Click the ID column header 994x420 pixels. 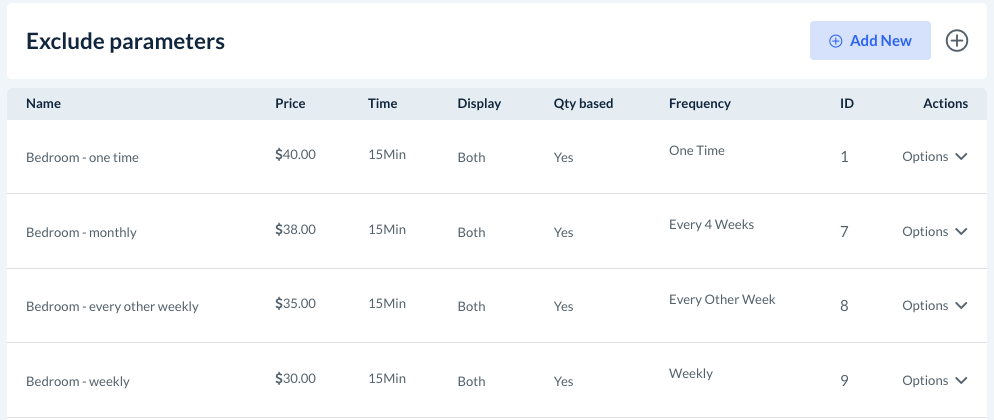tap(846, 104)
